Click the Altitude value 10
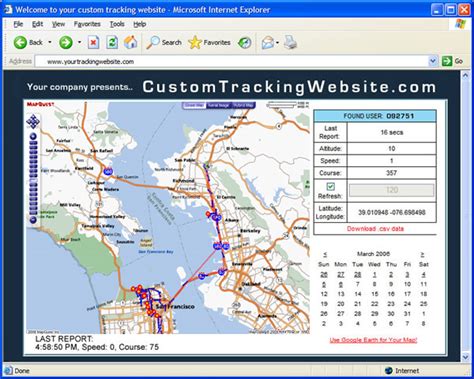The height and width of the screenshot is (379, 474). 392,148
